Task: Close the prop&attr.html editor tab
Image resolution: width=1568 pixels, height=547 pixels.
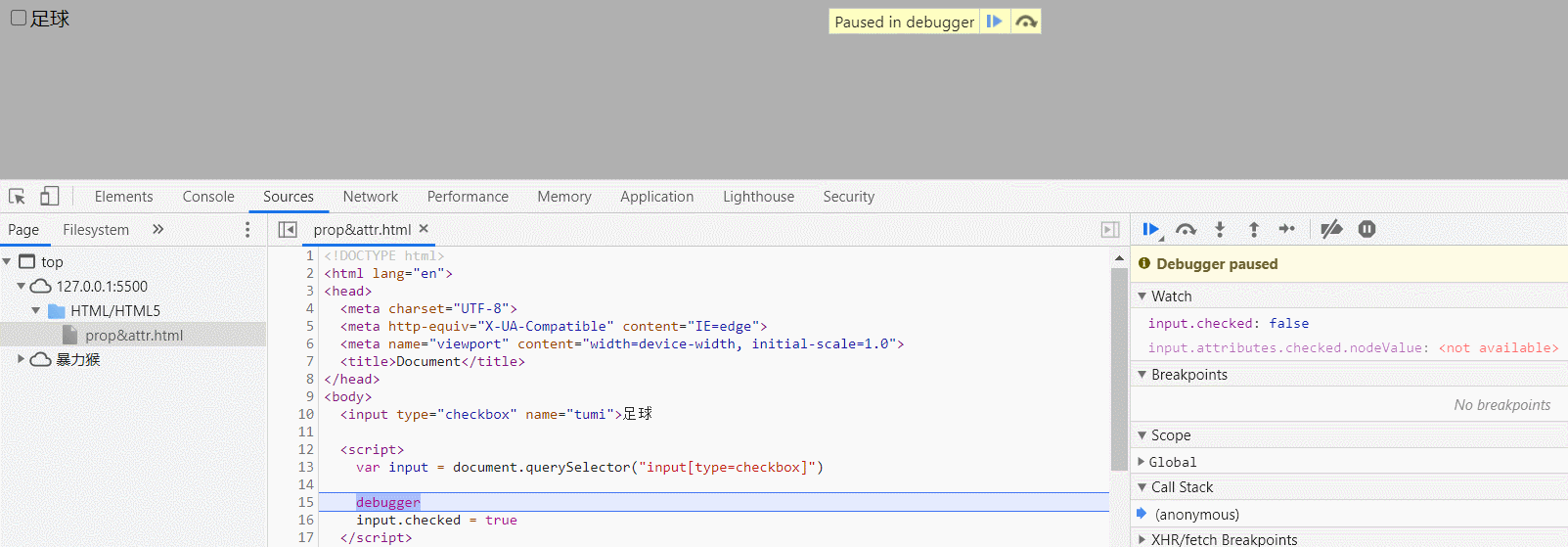Action: click(x=424, y=228)
